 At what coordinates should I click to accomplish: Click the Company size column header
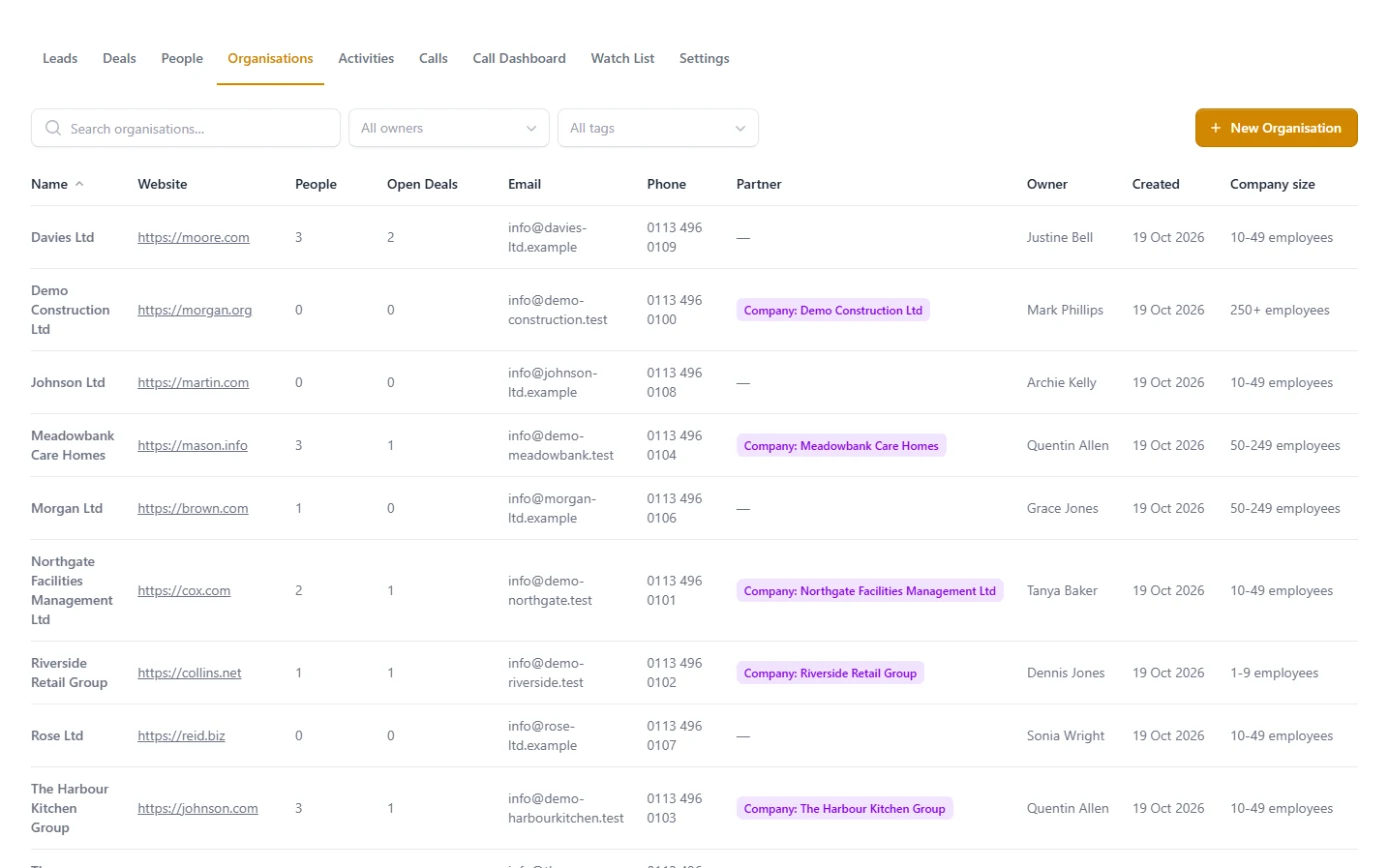[x=1272, y=184]
